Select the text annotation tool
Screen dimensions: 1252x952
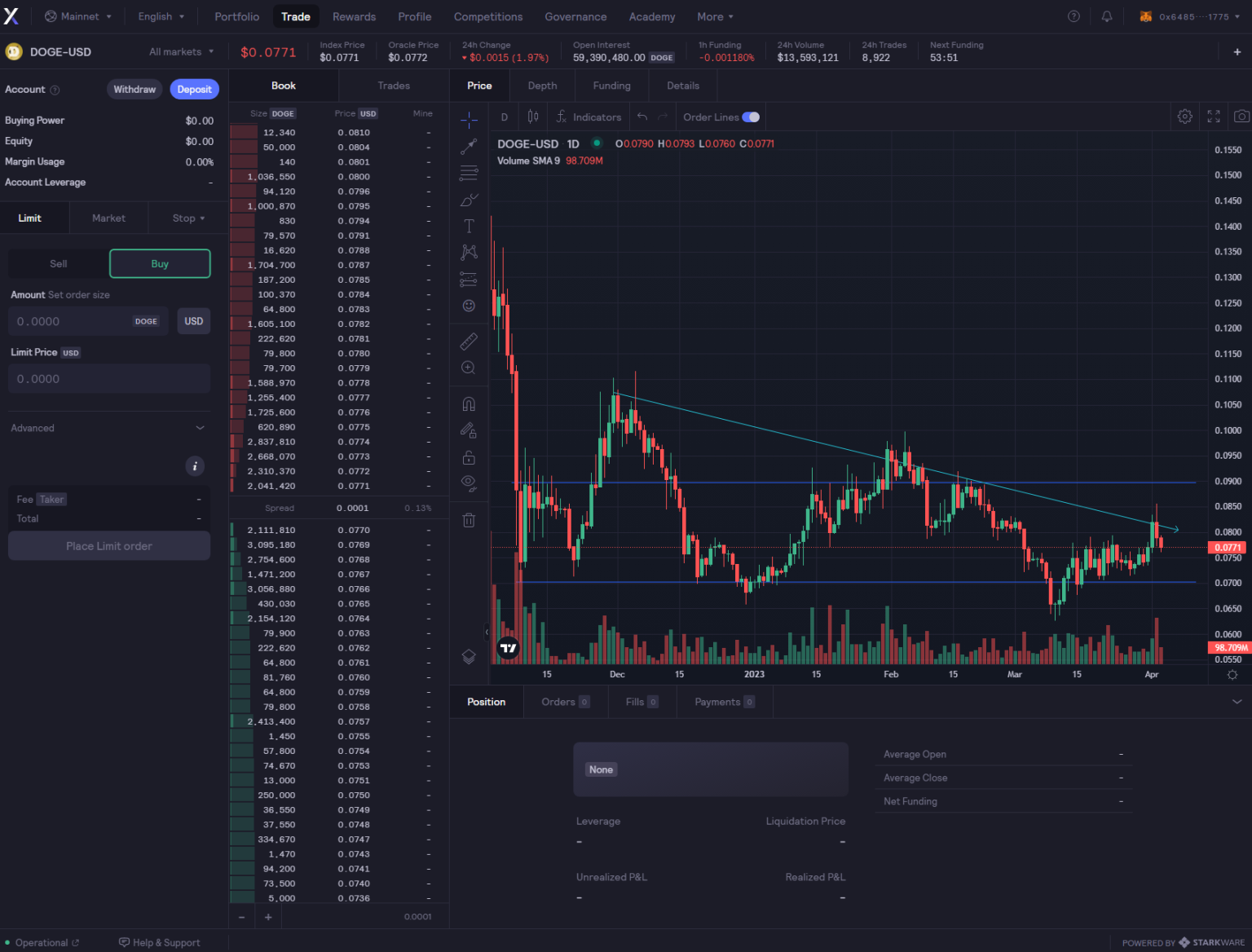(x=469, y=226)
